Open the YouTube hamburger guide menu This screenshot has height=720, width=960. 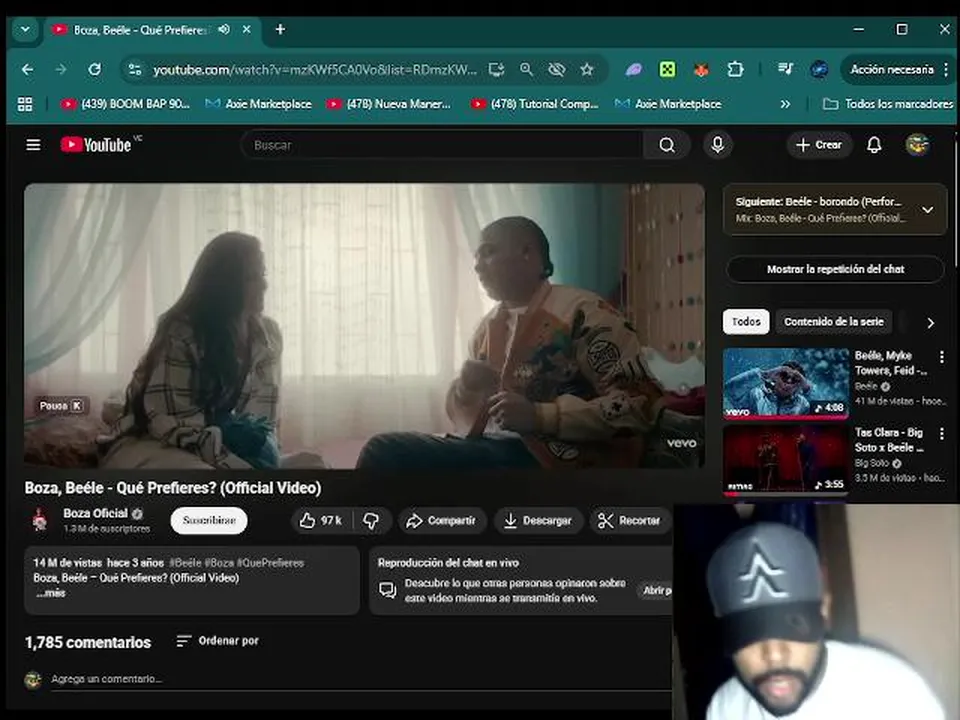(33, 145)
